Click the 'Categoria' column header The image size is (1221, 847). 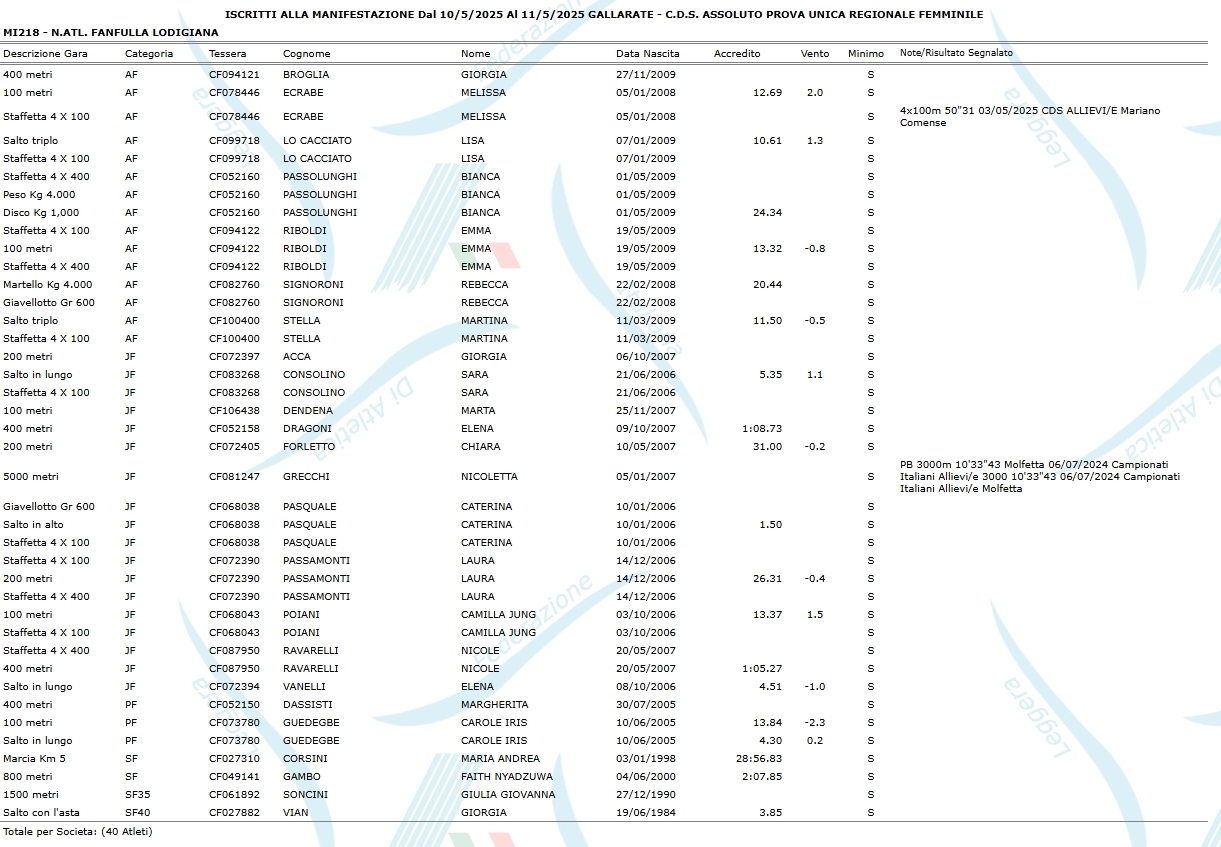[x=149, y=54]
